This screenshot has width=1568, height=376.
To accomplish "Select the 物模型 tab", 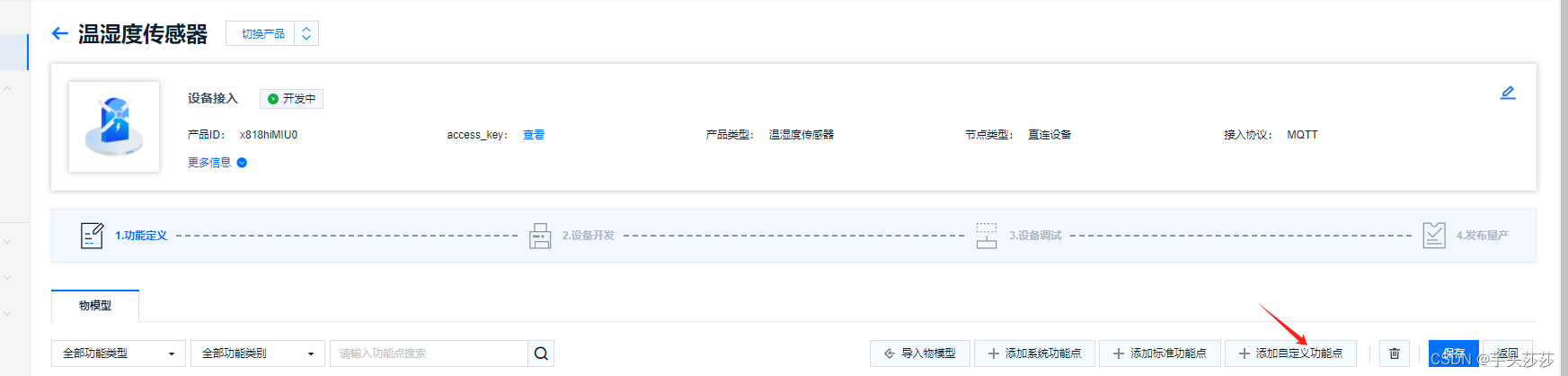I will click(x=95, y=306).
